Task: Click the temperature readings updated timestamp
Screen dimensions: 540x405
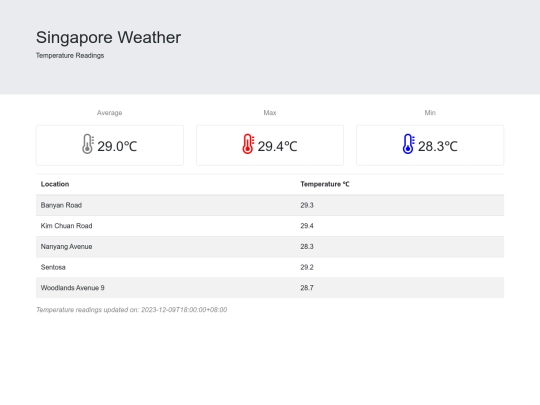Action: [x=132, y=310]
